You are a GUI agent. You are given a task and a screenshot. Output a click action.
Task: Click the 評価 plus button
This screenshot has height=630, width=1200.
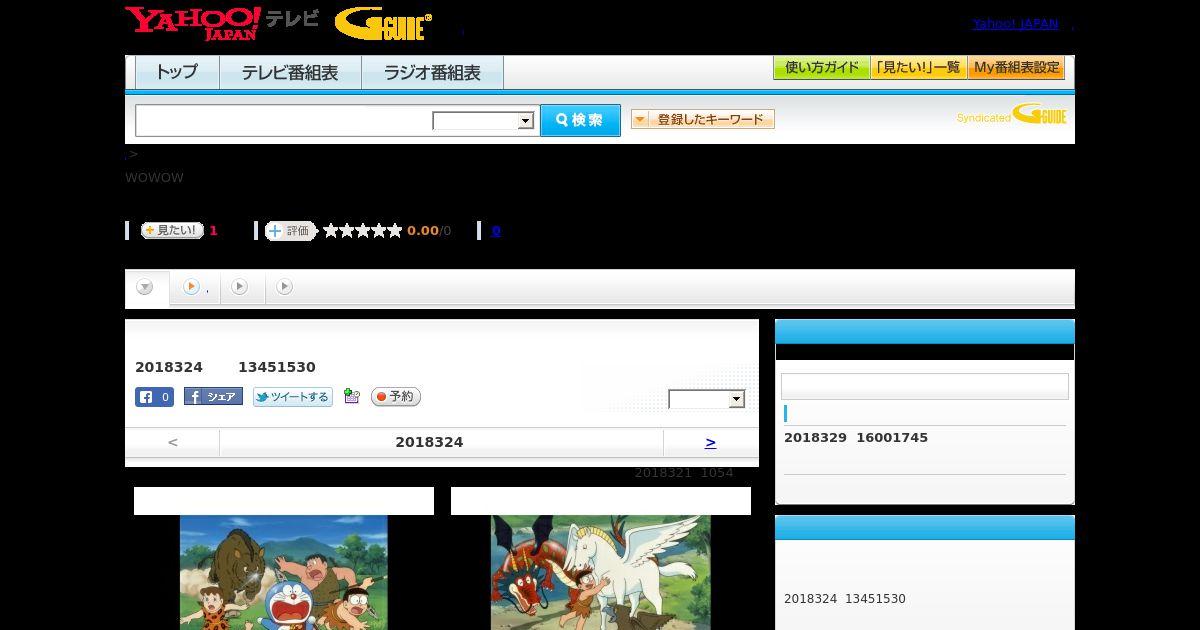[x=290, y=231]
